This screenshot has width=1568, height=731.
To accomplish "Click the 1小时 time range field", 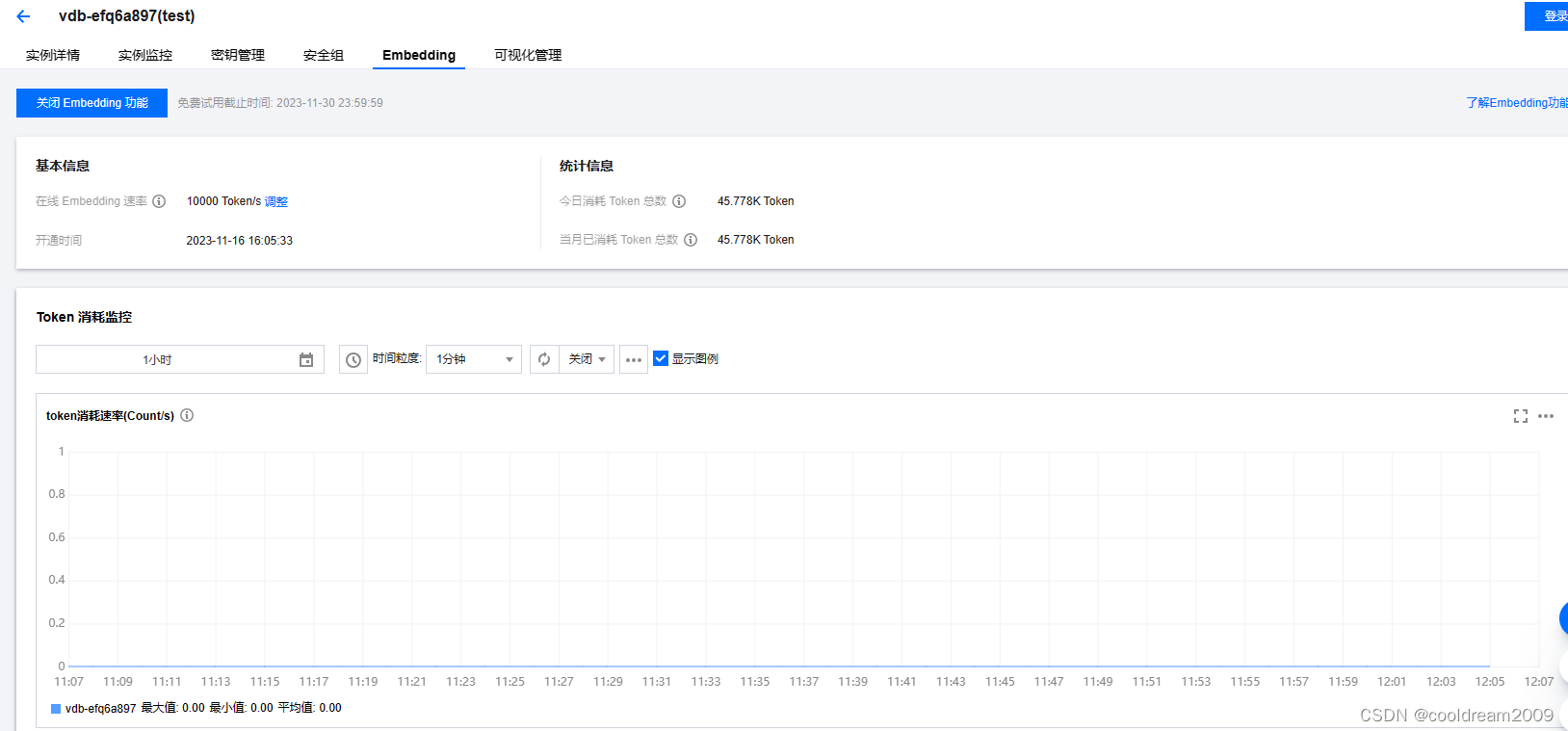I will 180,359.
